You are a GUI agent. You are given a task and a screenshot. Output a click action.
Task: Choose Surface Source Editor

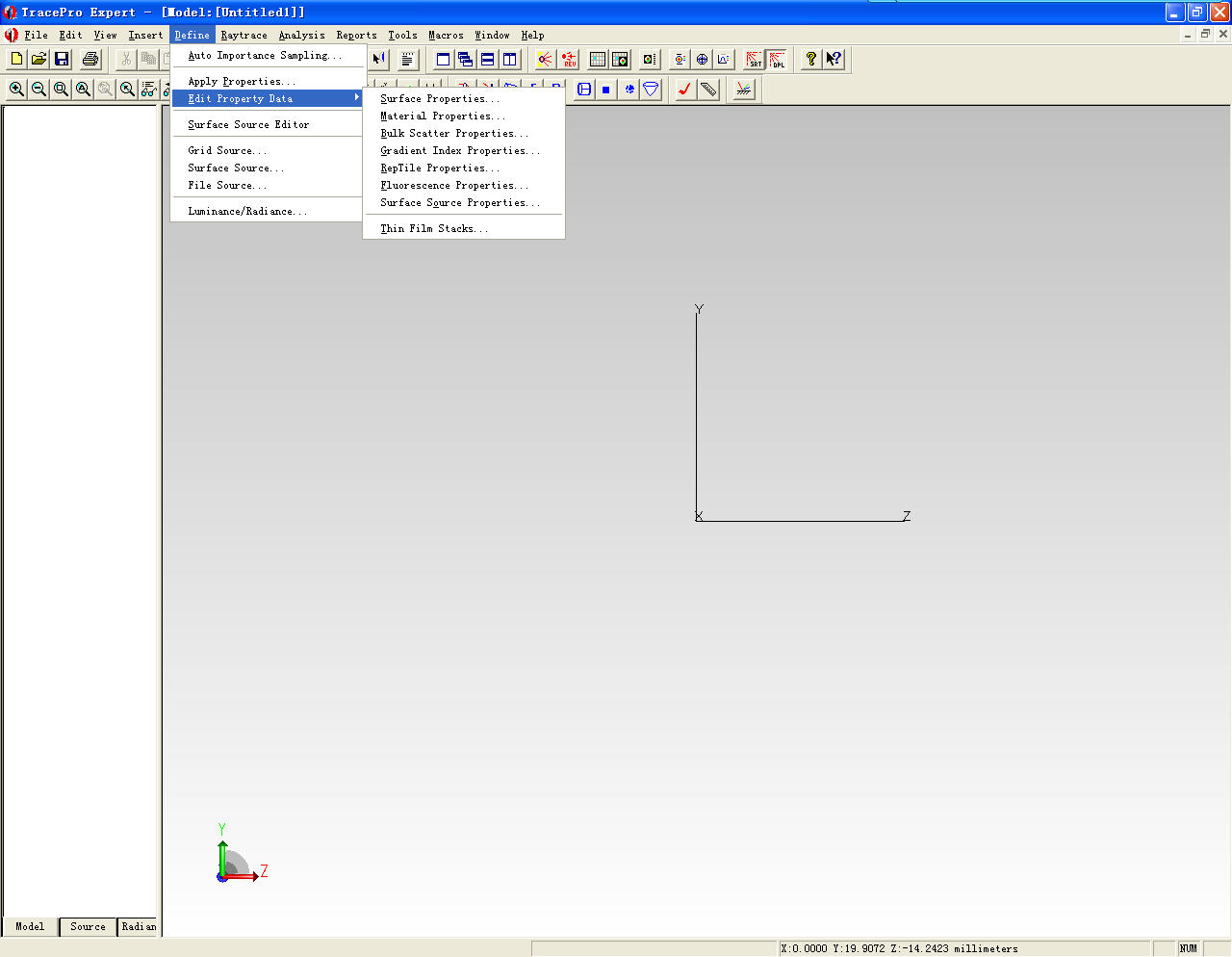pyautogui.click(x=269, y=124)
